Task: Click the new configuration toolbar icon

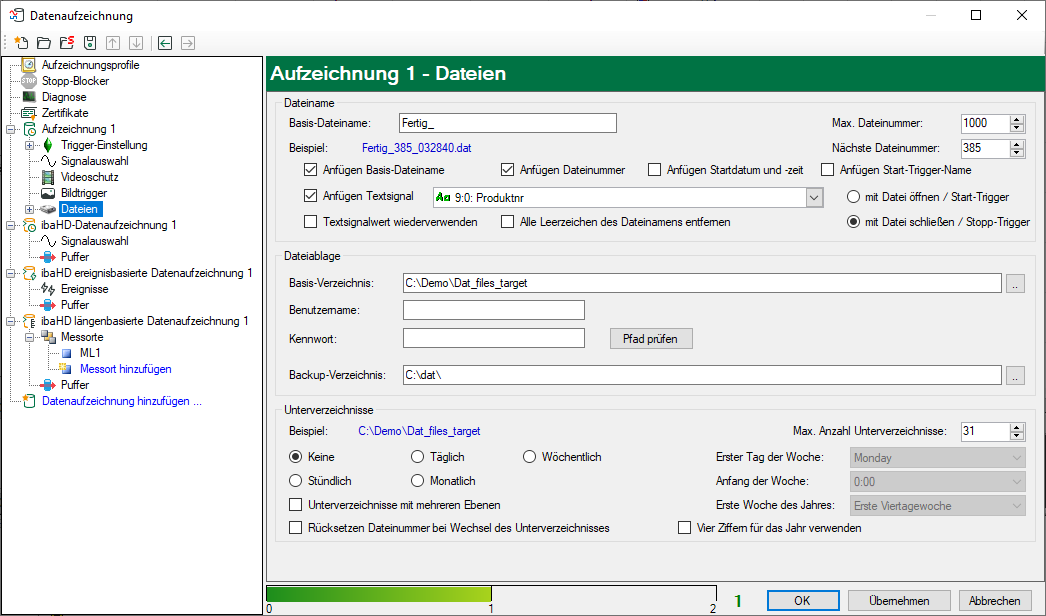Action: pyautogui.click(x=21, y=43)
